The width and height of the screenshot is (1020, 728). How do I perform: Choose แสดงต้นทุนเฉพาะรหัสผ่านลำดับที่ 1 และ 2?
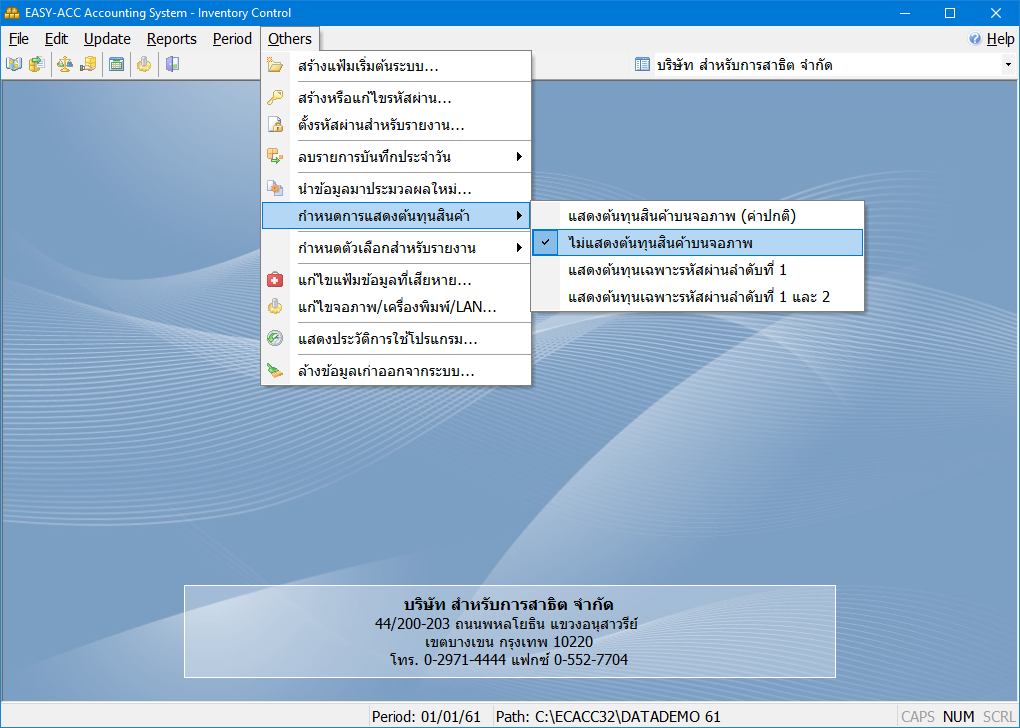pyautogui.click(x=696, y=297)
